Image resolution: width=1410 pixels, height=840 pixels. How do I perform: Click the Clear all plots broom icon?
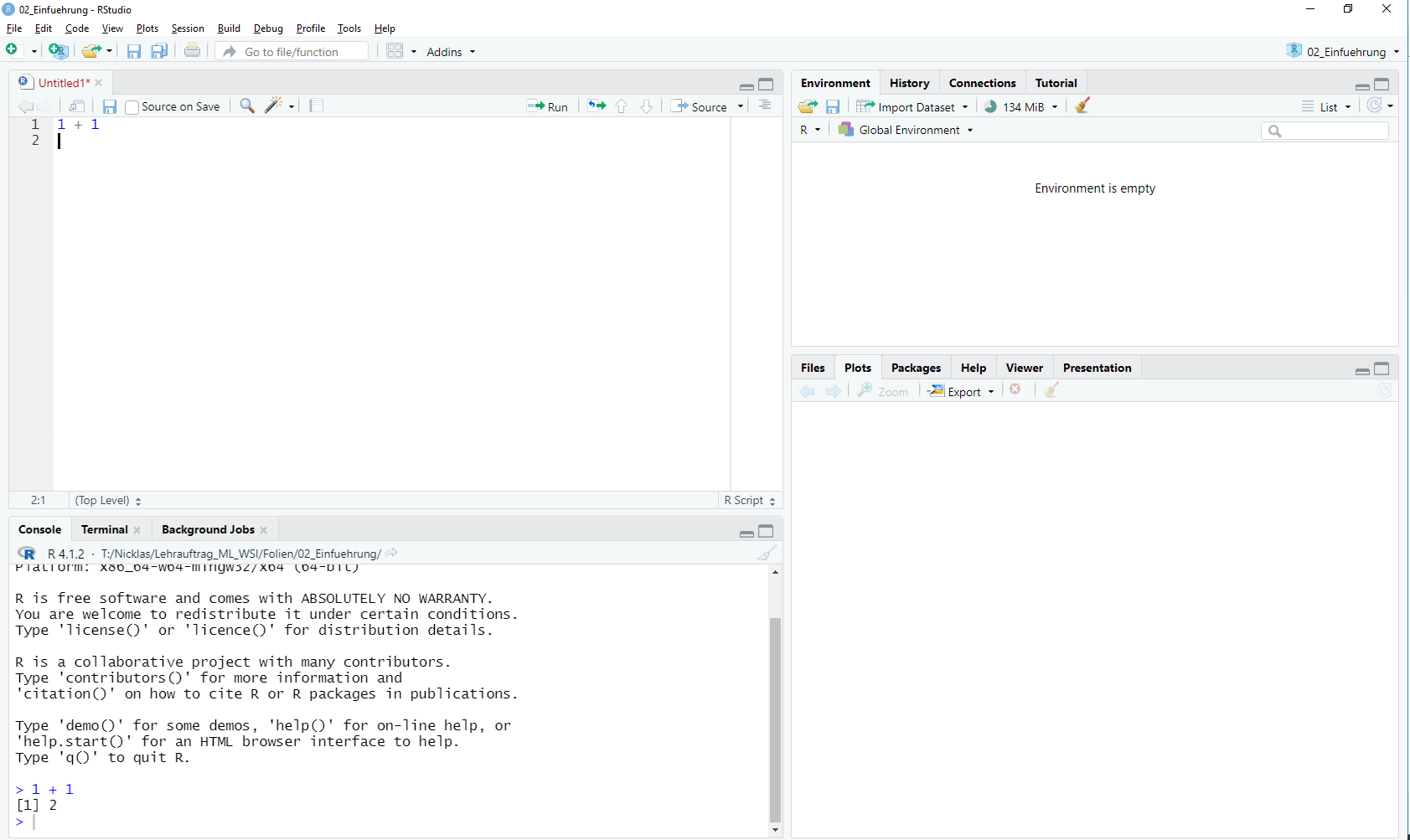[x=1051, y=390]
